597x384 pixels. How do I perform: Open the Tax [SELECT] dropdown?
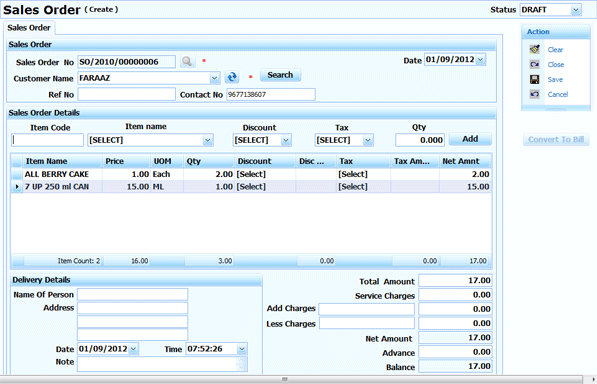click(x=367, y=140)
